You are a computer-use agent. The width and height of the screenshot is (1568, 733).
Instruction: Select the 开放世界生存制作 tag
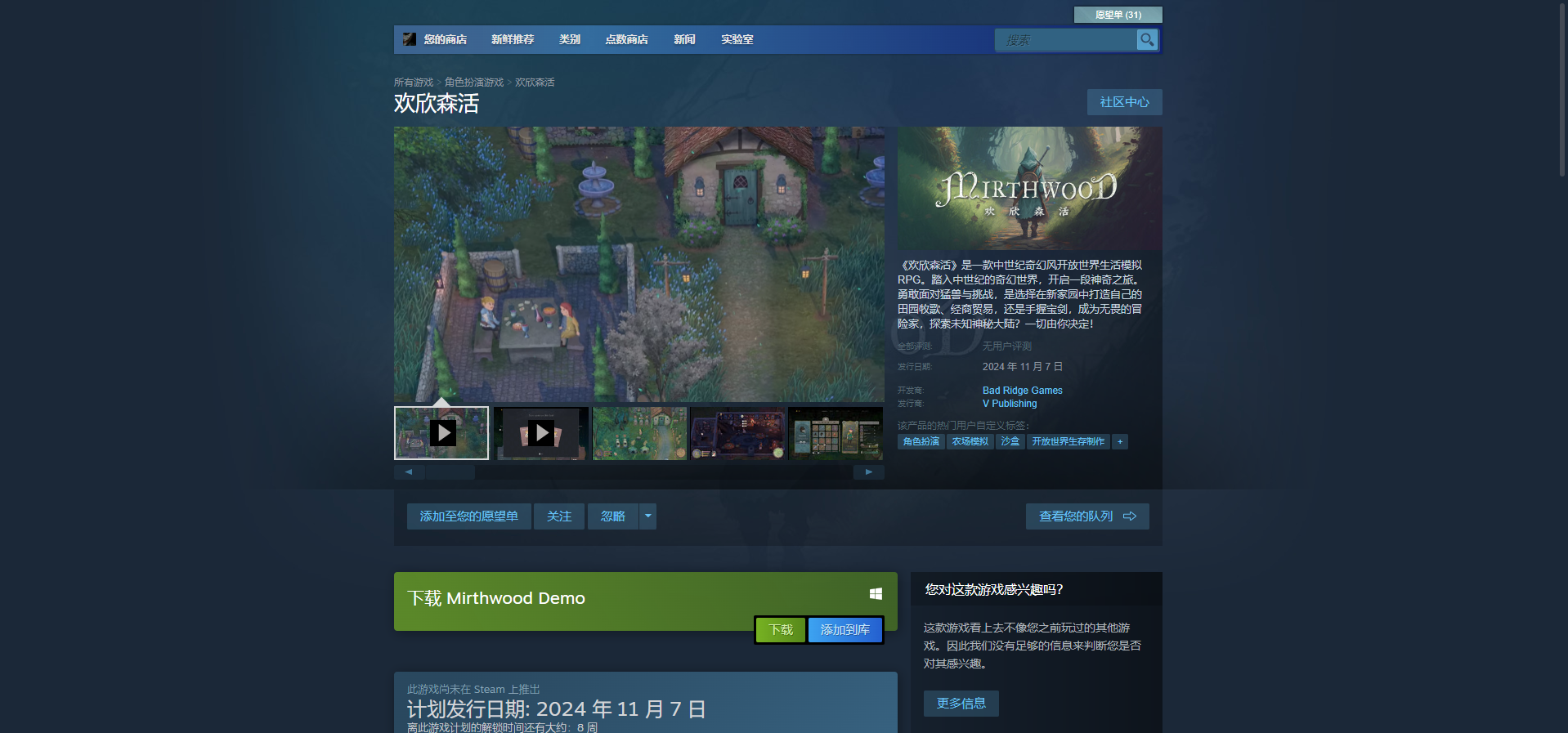(x=1068, y=441)
